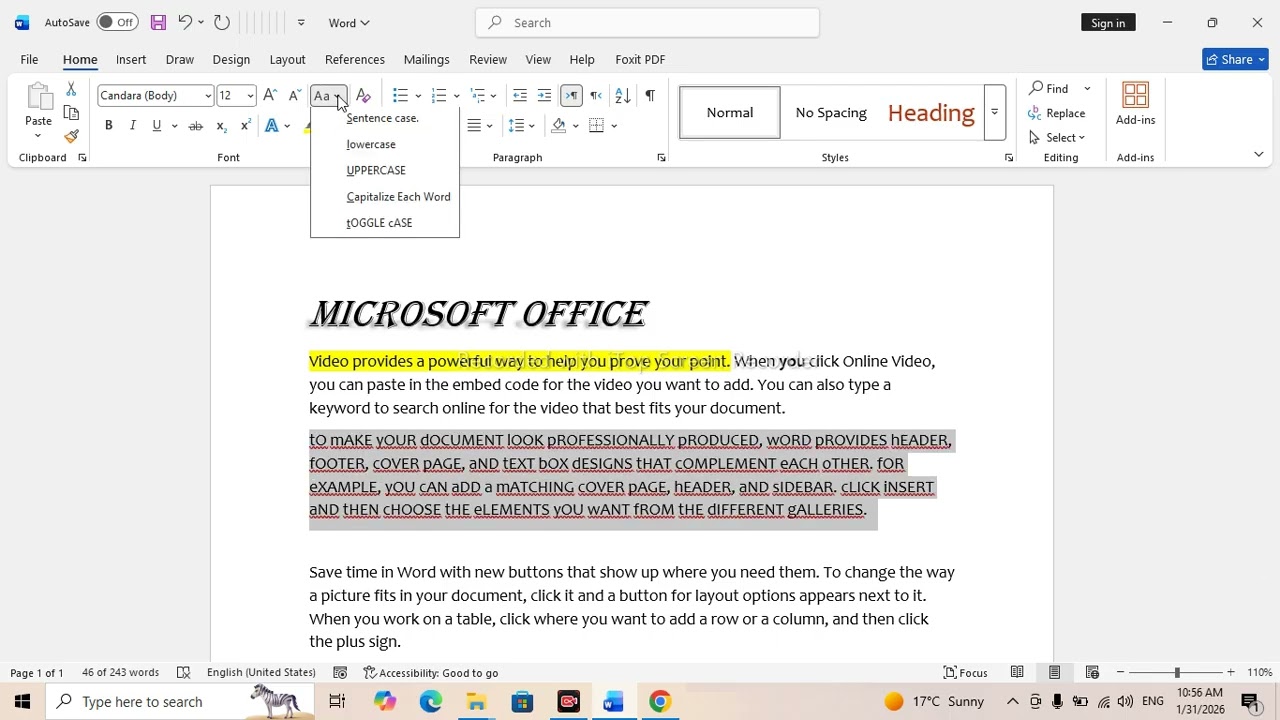Screen dimensions: 1280x720
Task: Click the Sign in button
Action: pyautogui.click(x=1108, y=22)
